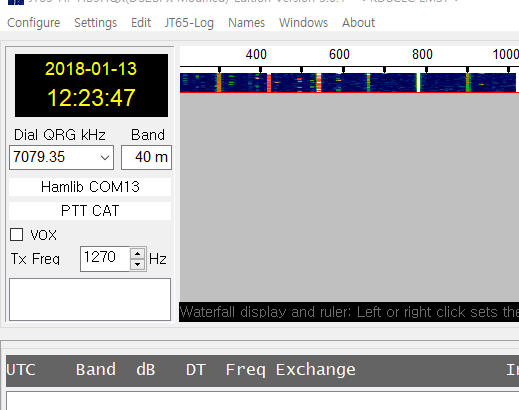
Task: Enable the VOX checkbox
Action: tap(17, 235)
